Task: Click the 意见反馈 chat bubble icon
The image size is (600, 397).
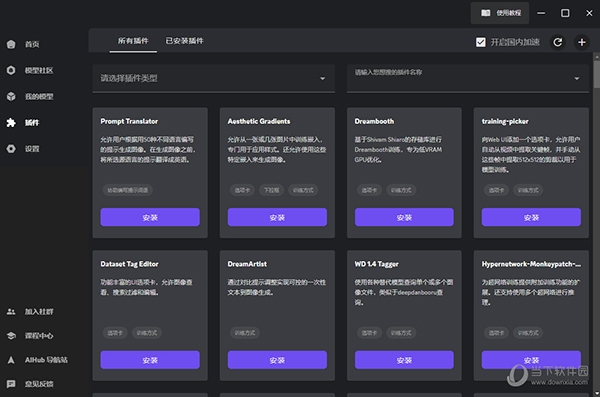Action: click(x=11, y=384)
